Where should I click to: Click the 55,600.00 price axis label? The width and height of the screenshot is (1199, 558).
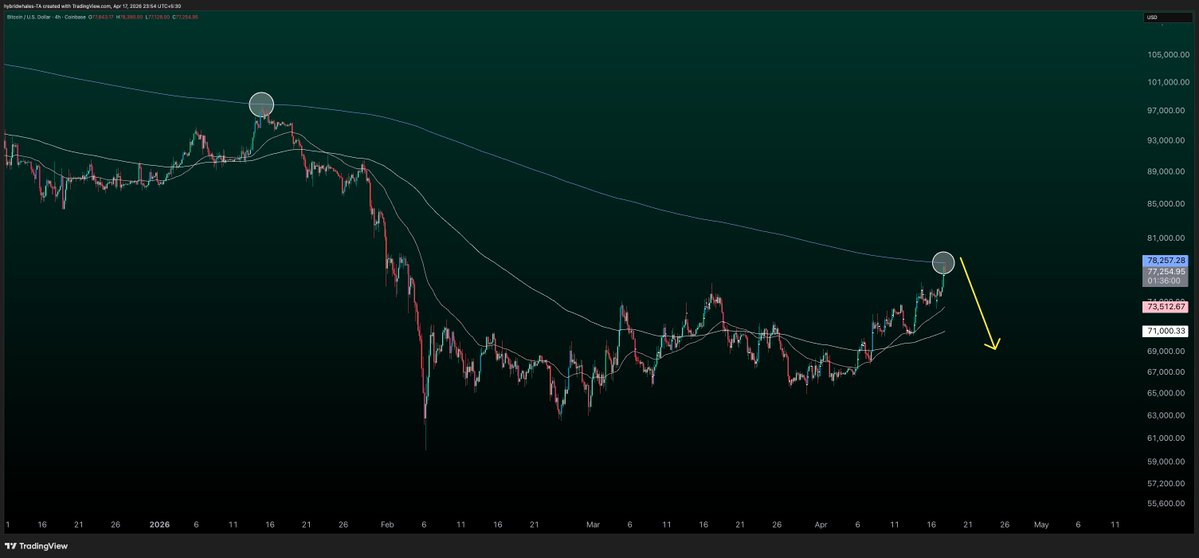(1166, 504)
